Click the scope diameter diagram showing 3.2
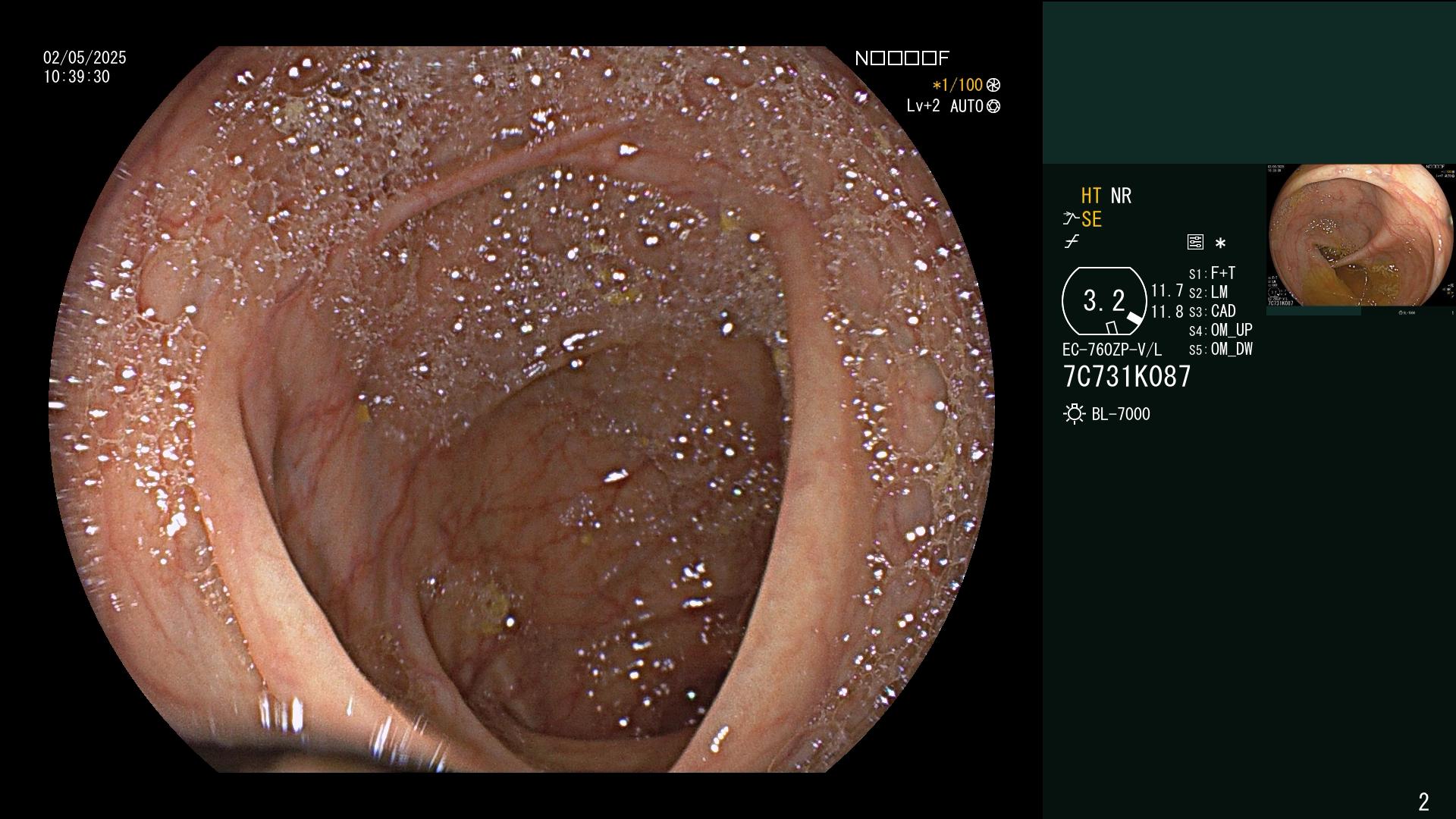The width and height of the screenshot is (1456, 819). click(x=1104, y=301)
